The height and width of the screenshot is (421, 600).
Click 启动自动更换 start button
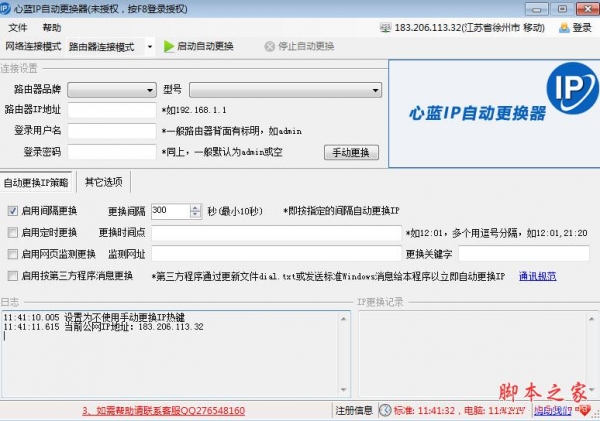199,47
